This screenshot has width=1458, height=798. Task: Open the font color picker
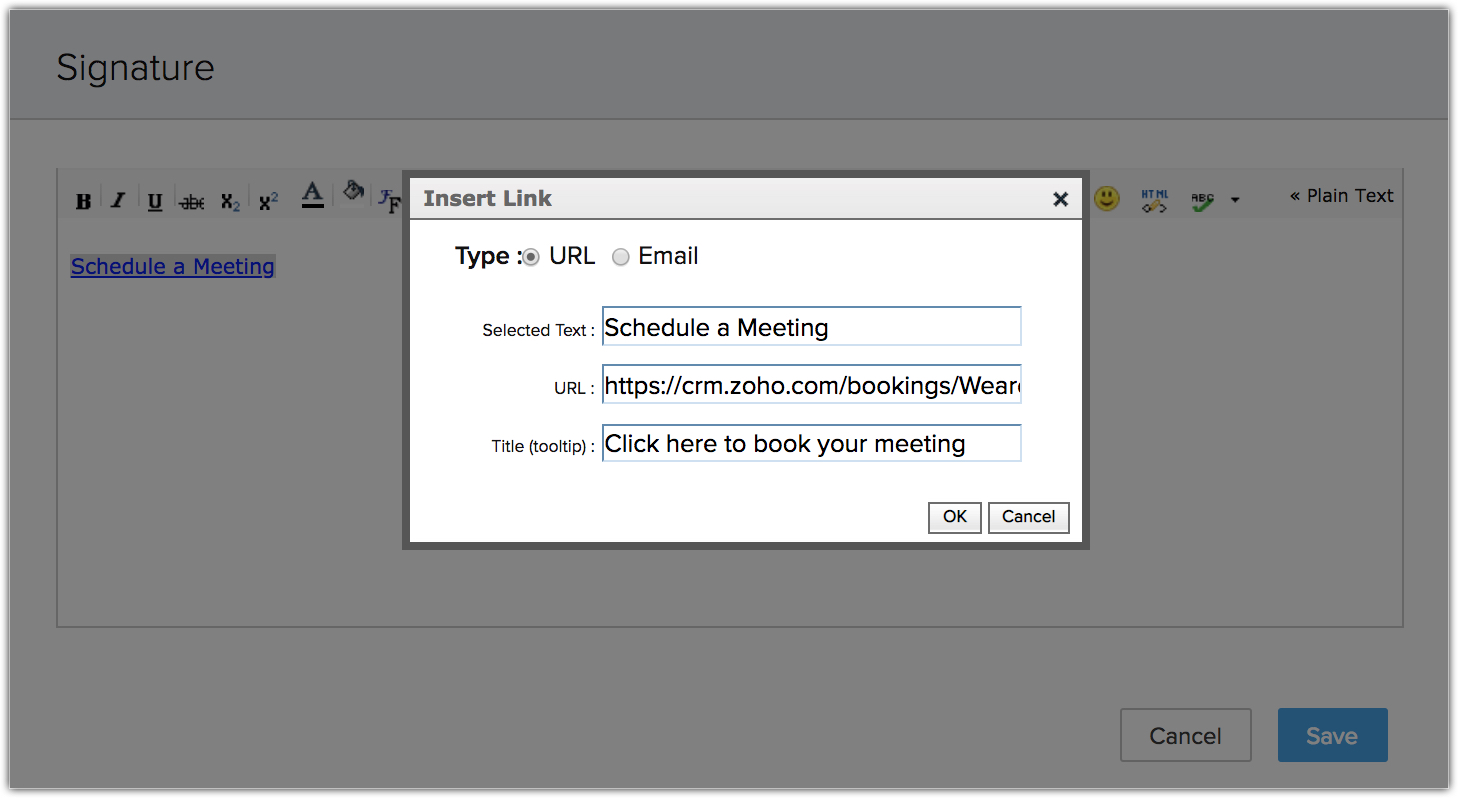pyautogui.click(x=312, y=194)
